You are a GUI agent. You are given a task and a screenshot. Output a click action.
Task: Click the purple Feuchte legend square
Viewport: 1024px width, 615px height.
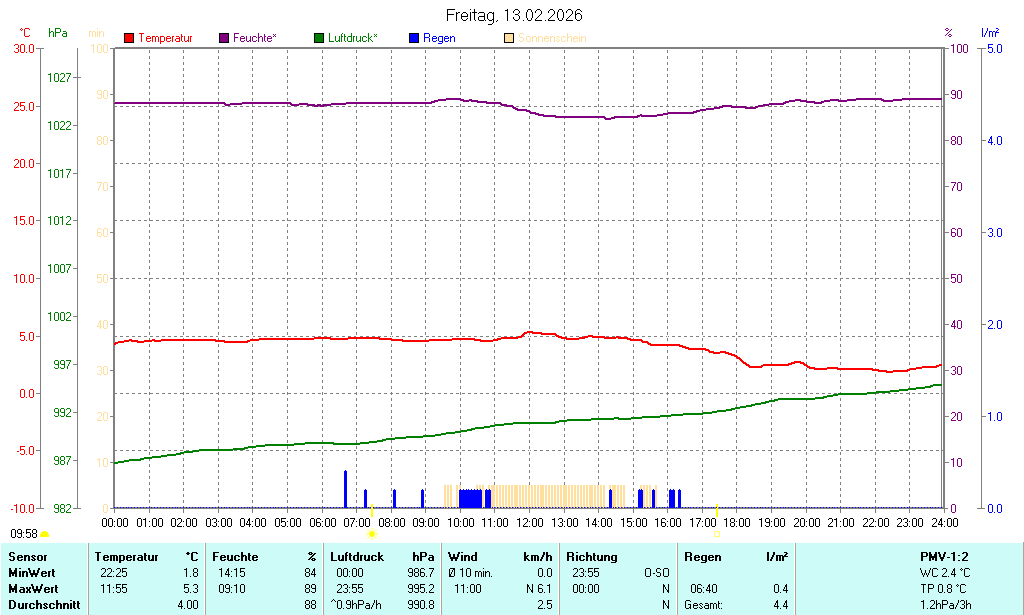(x=224, y=38)
